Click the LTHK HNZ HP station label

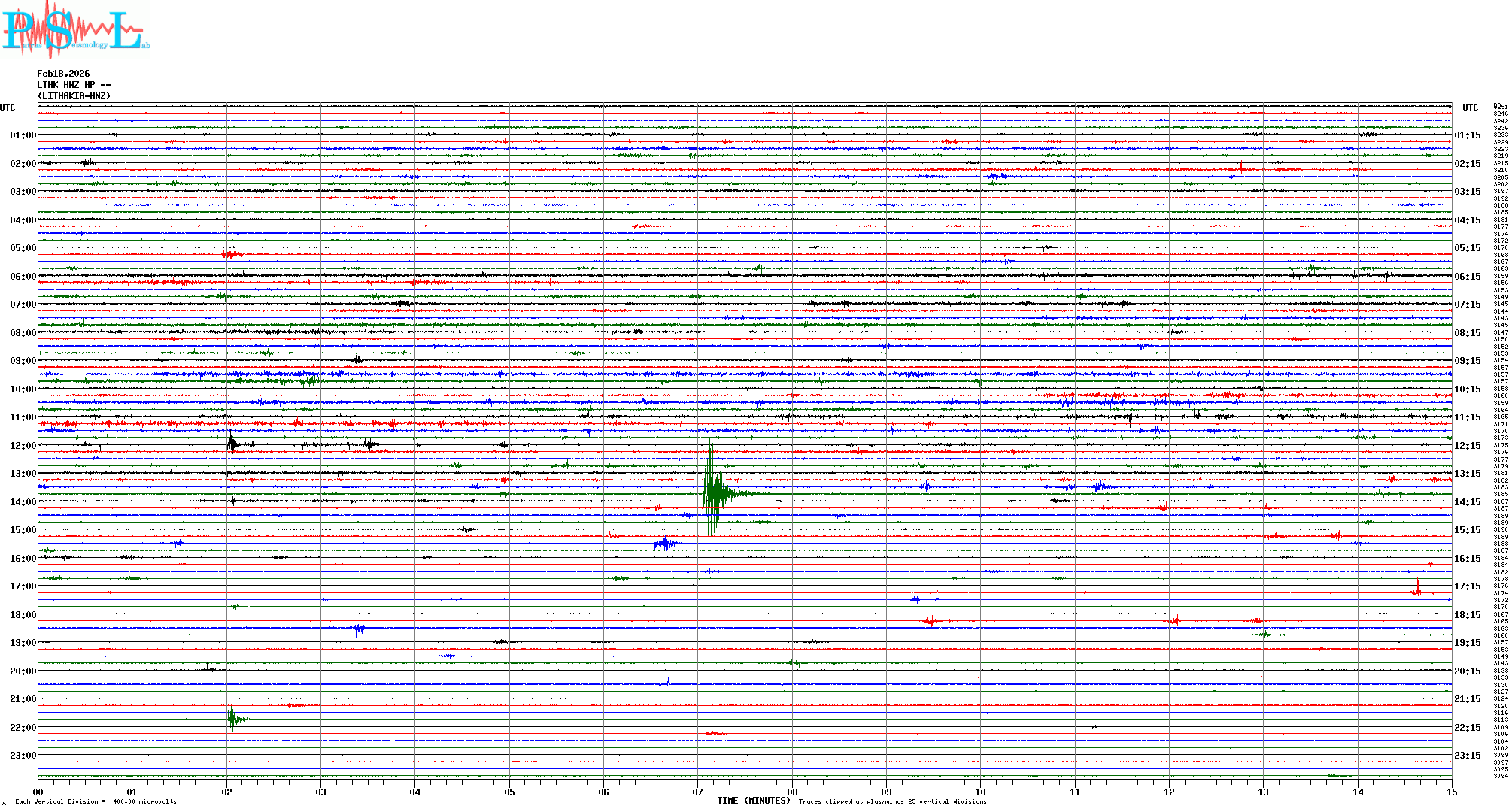[73, 85]
